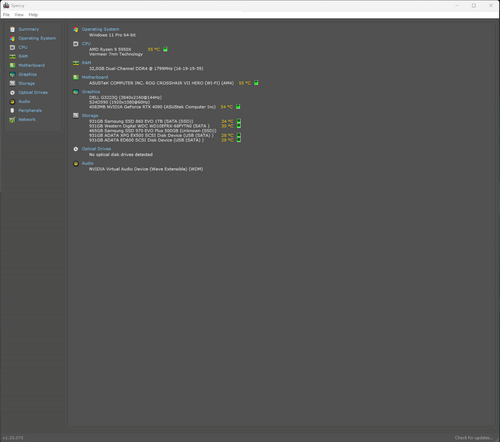
Task: Click the Motherboard icon in summary panel
Action: tap(76, 77)
